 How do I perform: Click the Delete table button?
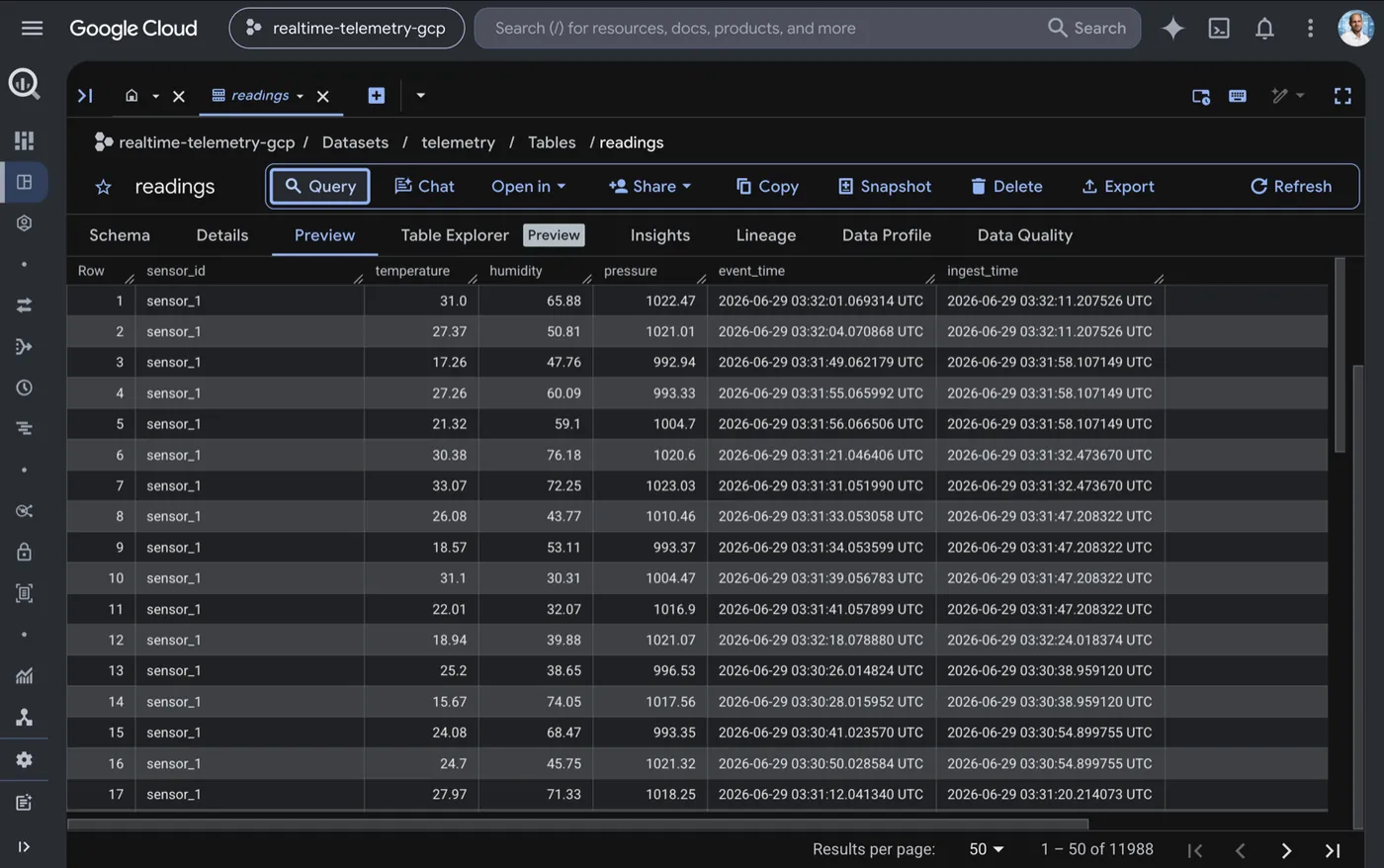click(x=1006, y=186)
